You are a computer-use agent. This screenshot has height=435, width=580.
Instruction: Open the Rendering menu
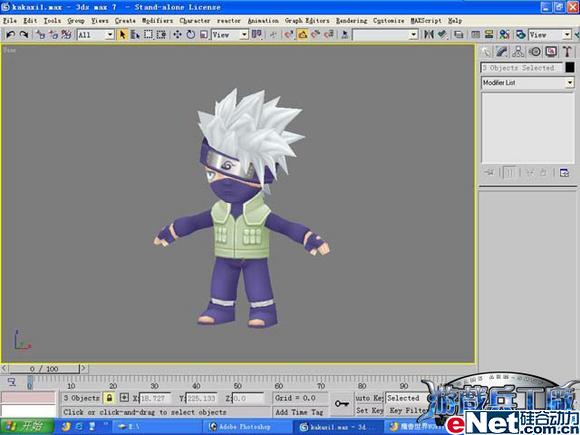(x=351, y=21)
